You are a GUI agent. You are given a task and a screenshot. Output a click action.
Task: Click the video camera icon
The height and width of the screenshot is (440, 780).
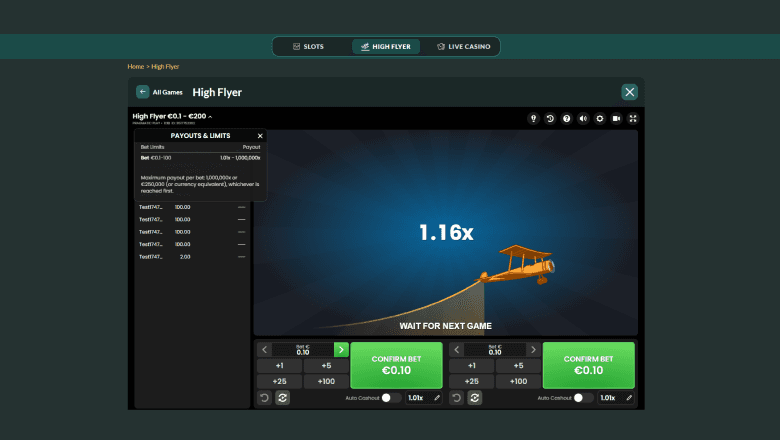[616, 118]
